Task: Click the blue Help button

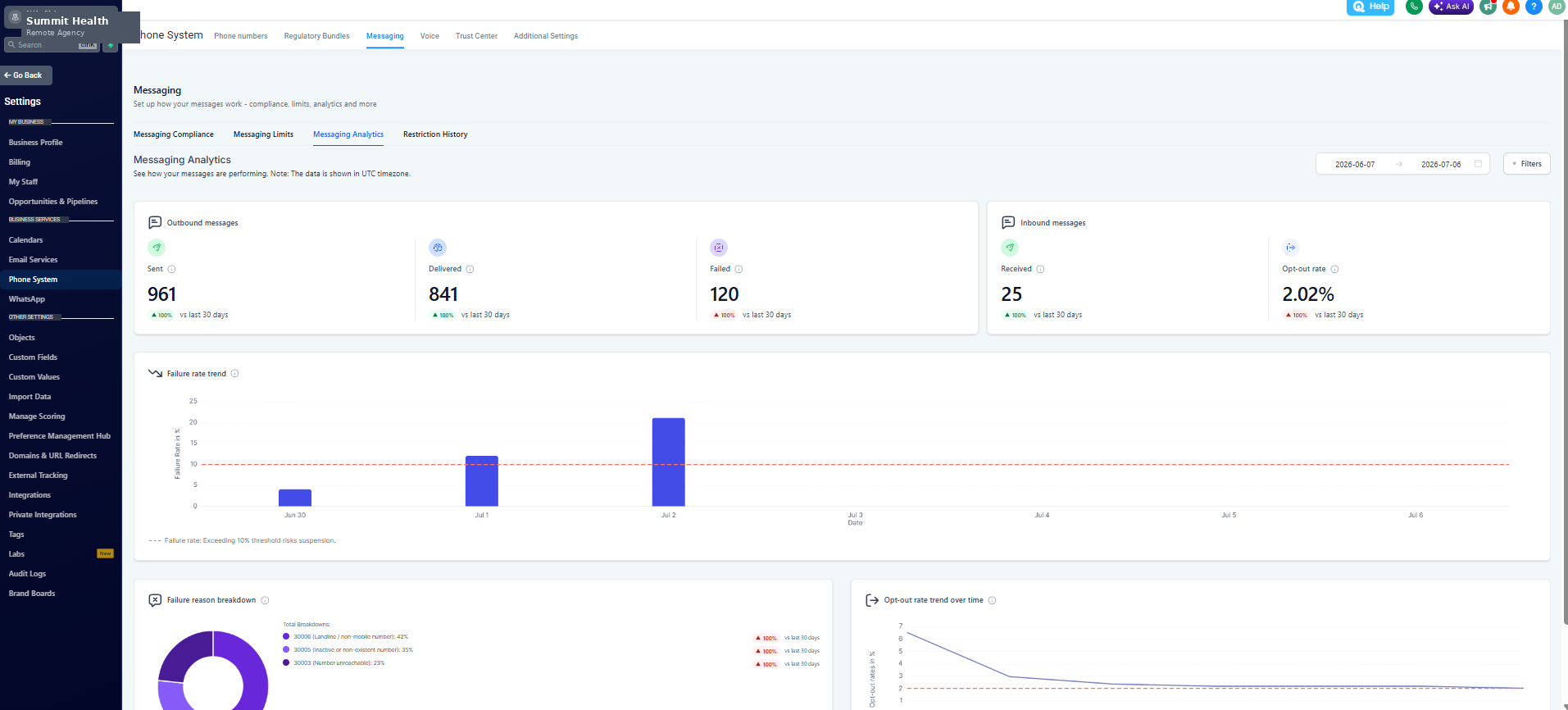Action: [1370, 7]
